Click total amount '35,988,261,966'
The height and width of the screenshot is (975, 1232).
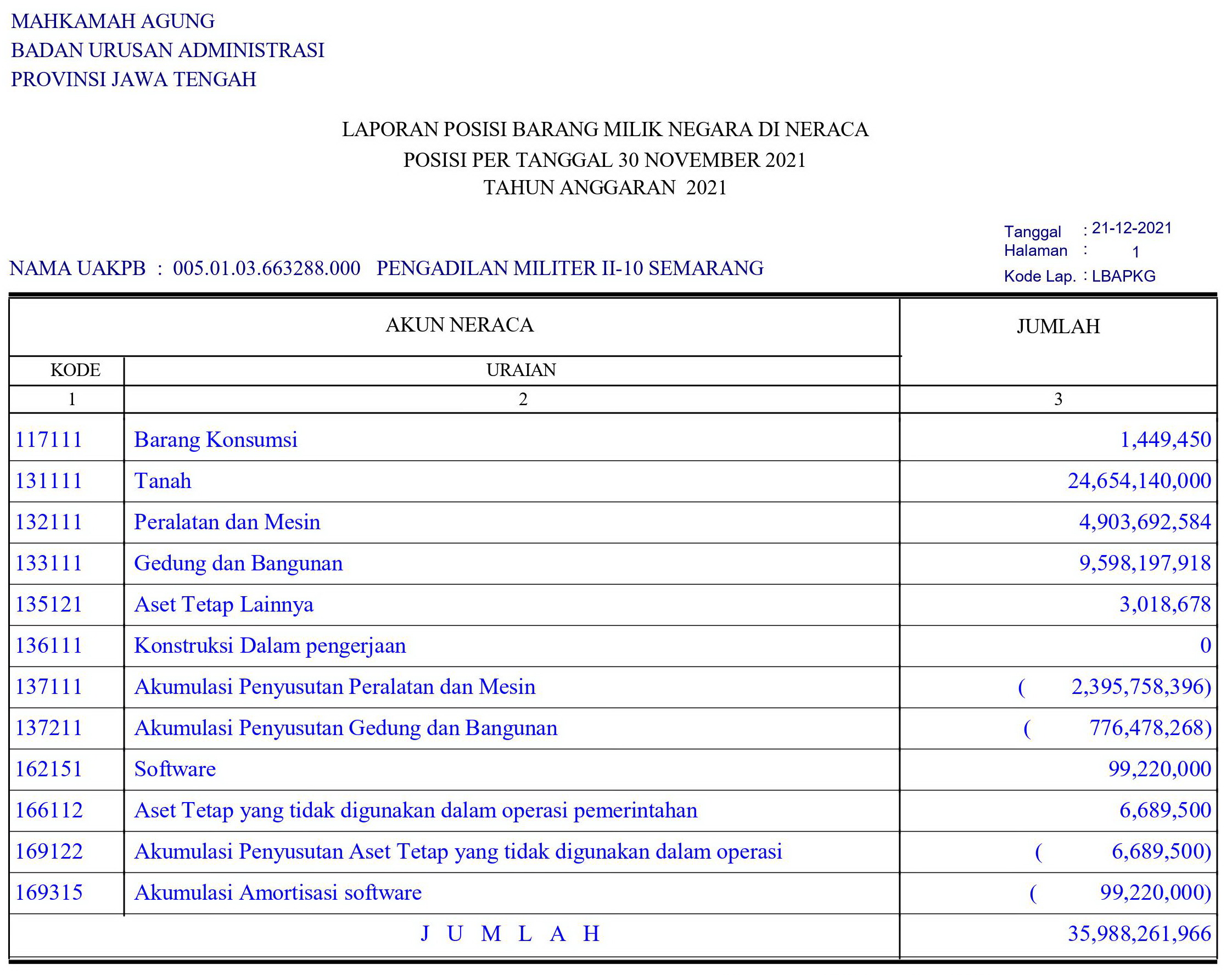point(1140,934)
